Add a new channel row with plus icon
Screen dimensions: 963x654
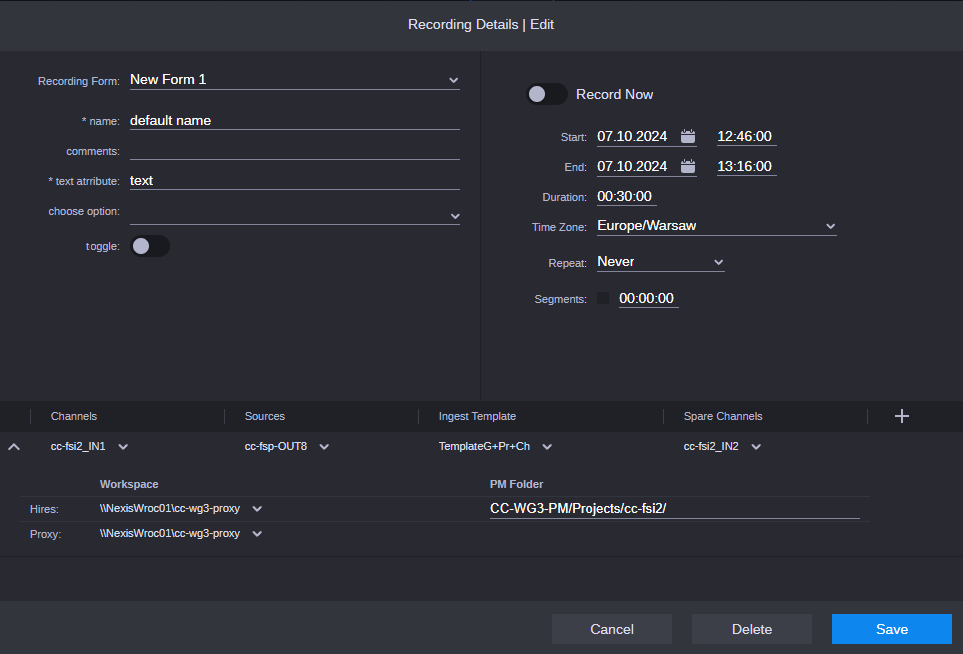coord(901,416)
